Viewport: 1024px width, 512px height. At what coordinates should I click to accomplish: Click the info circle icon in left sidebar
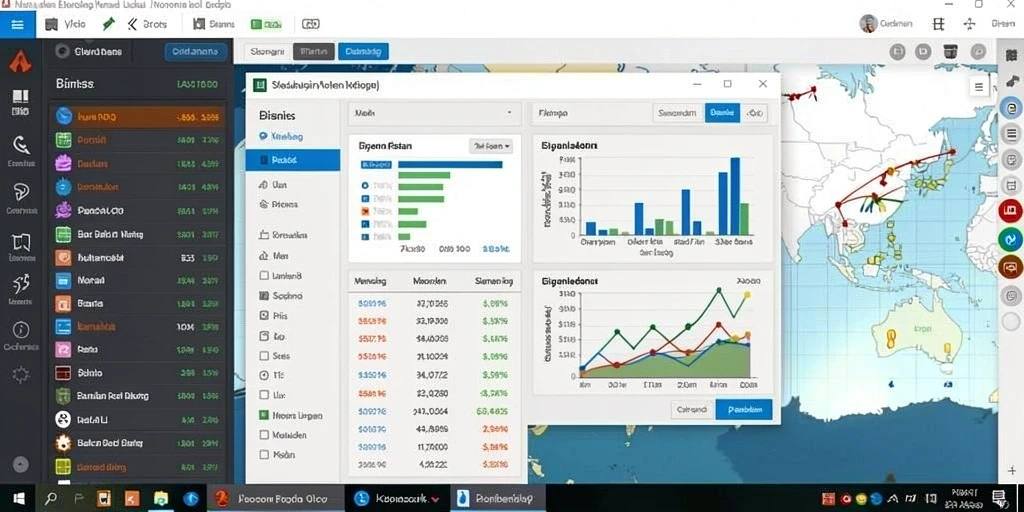(21, 330)
